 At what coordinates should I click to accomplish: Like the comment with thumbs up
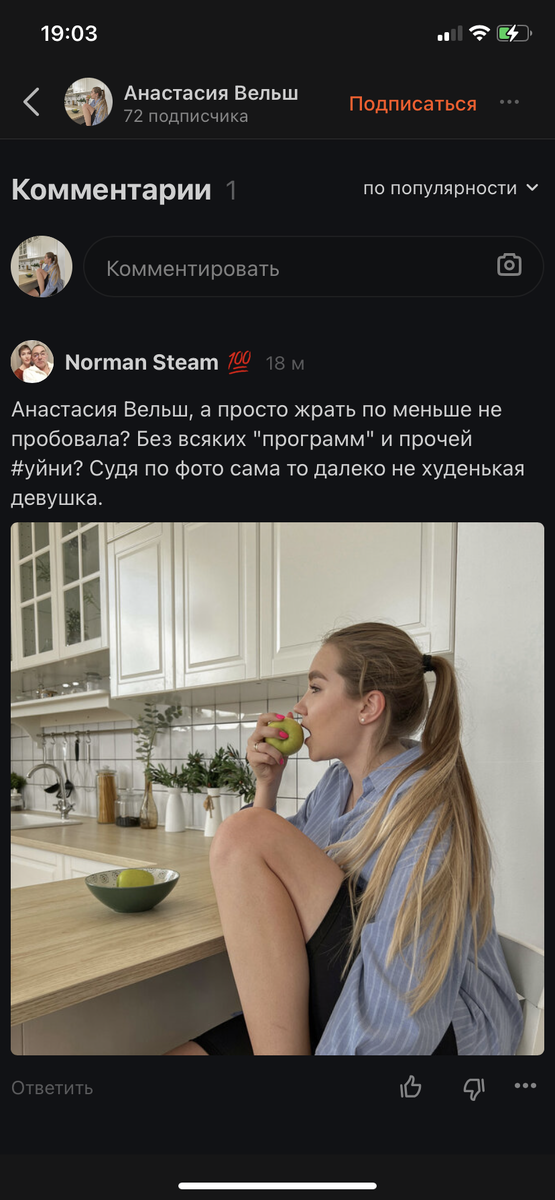(x=411, y=1087)
